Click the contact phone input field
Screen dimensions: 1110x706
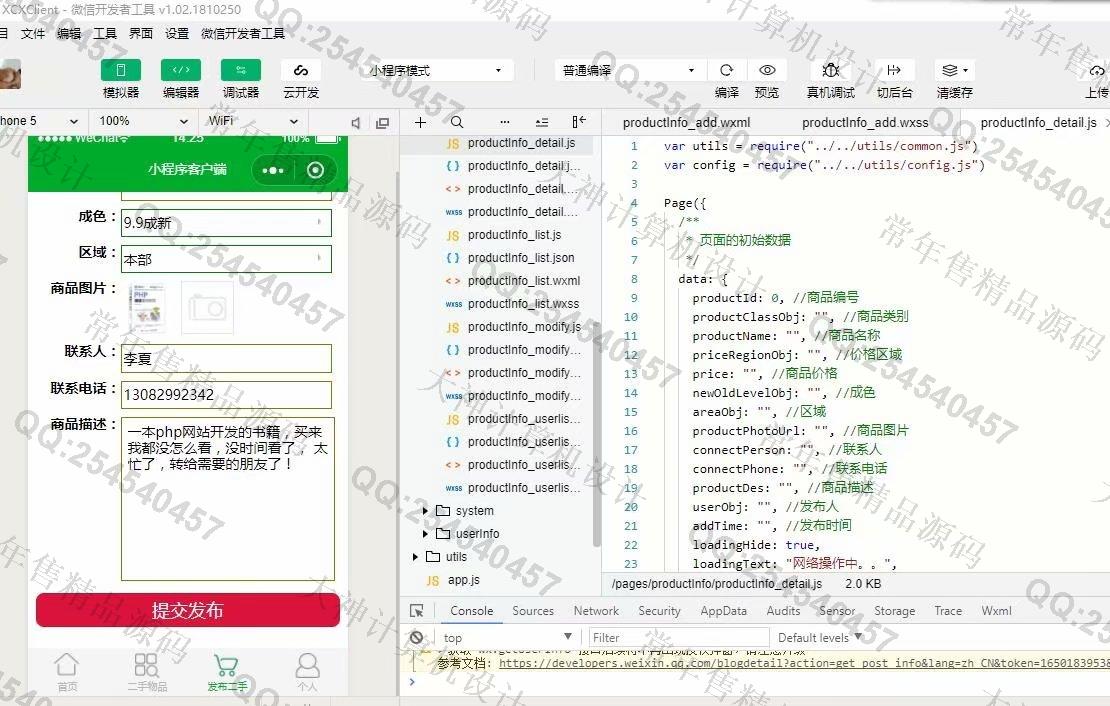click(x=226, y=395)
